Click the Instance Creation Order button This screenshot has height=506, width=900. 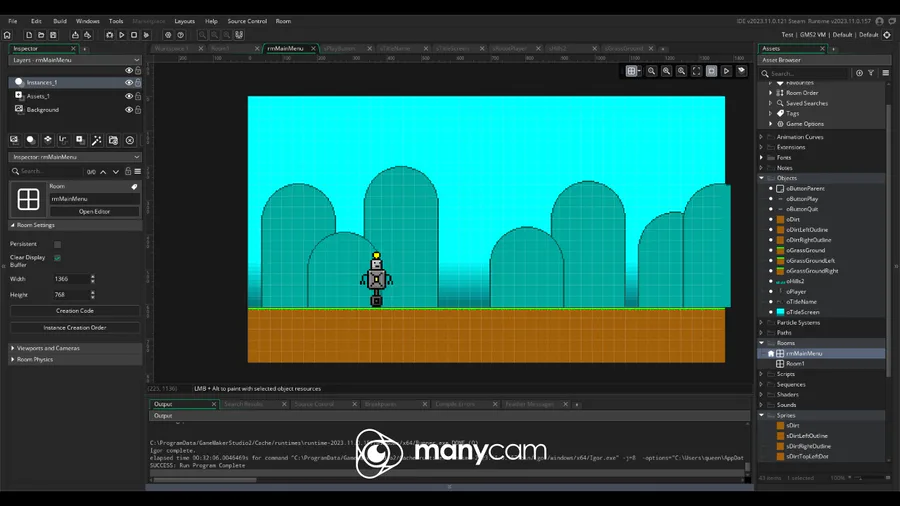(x=75, y=328)
